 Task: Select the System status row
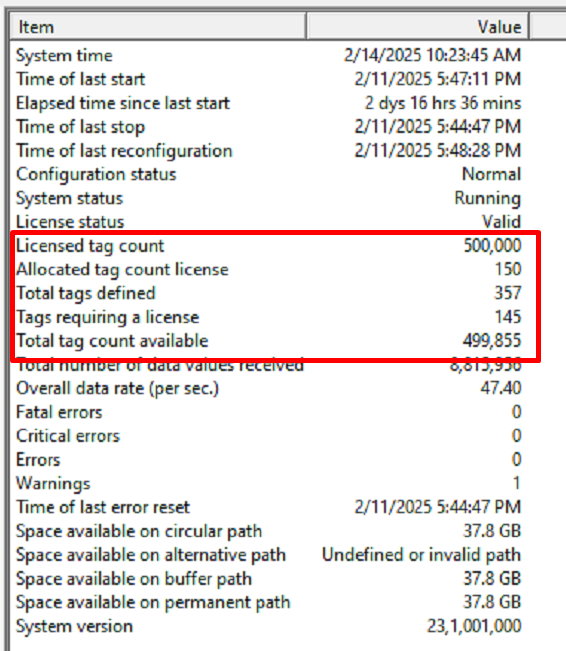coord(269,198)
